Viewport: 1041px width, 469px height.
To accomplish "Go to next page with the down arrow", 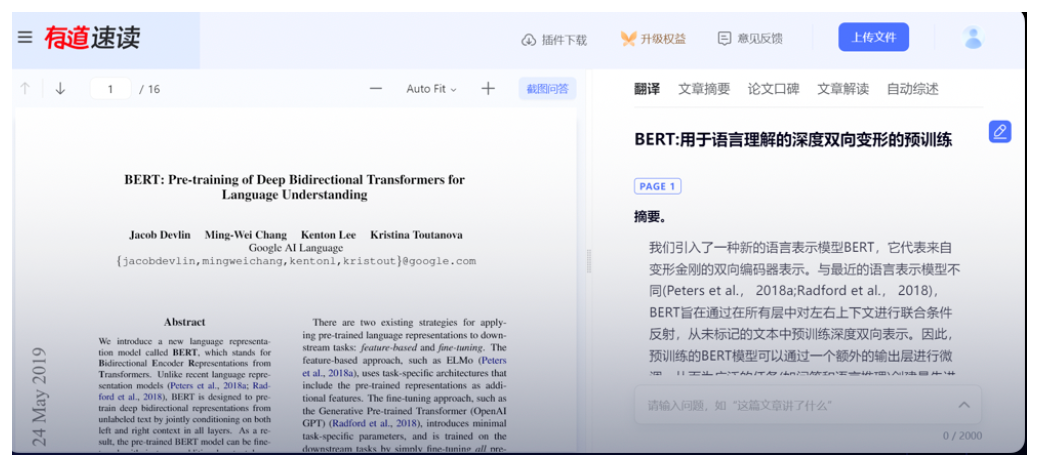I will pos(60,88).
